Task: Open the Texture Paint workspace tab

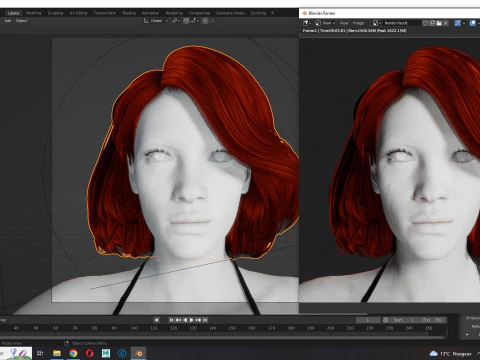Action: click(105, 13)
